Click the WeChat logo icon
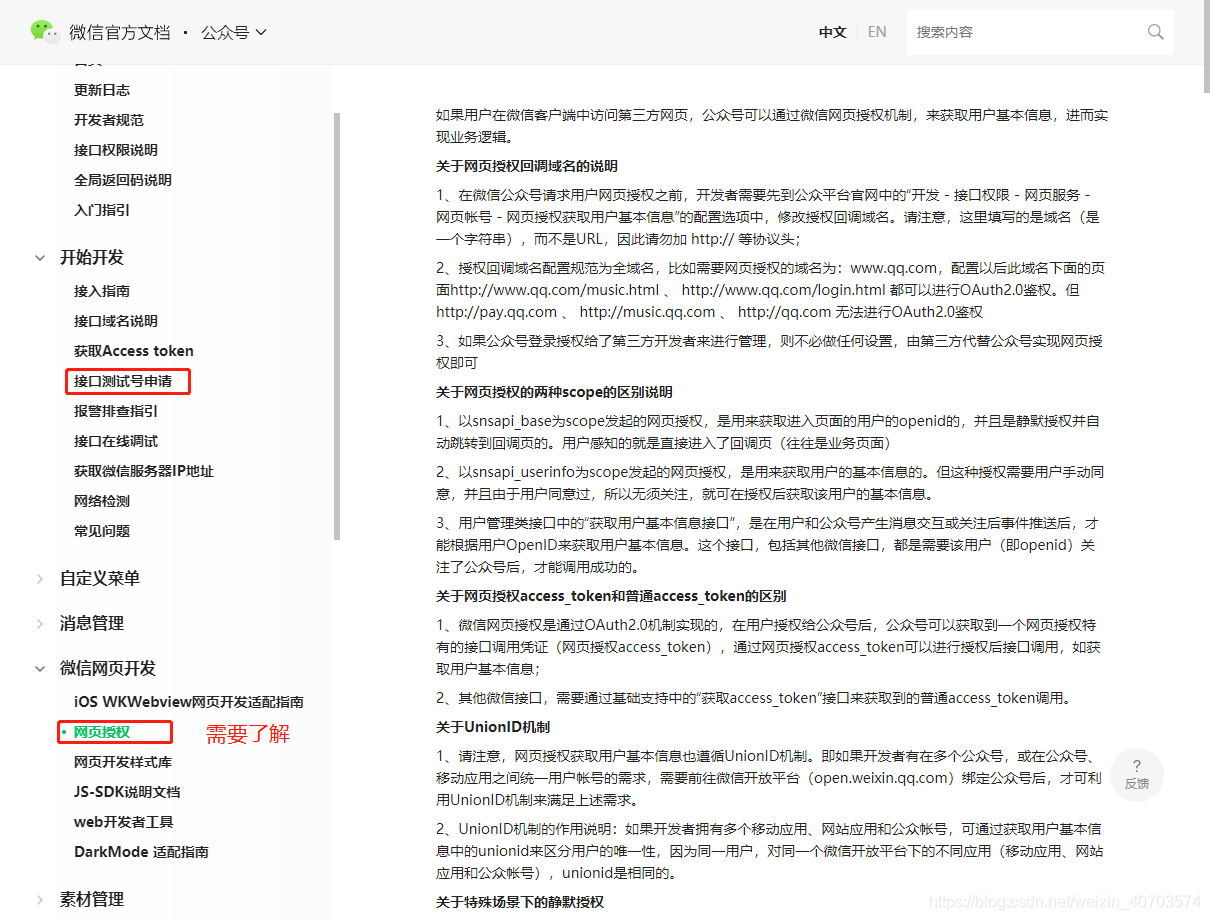 45,32
